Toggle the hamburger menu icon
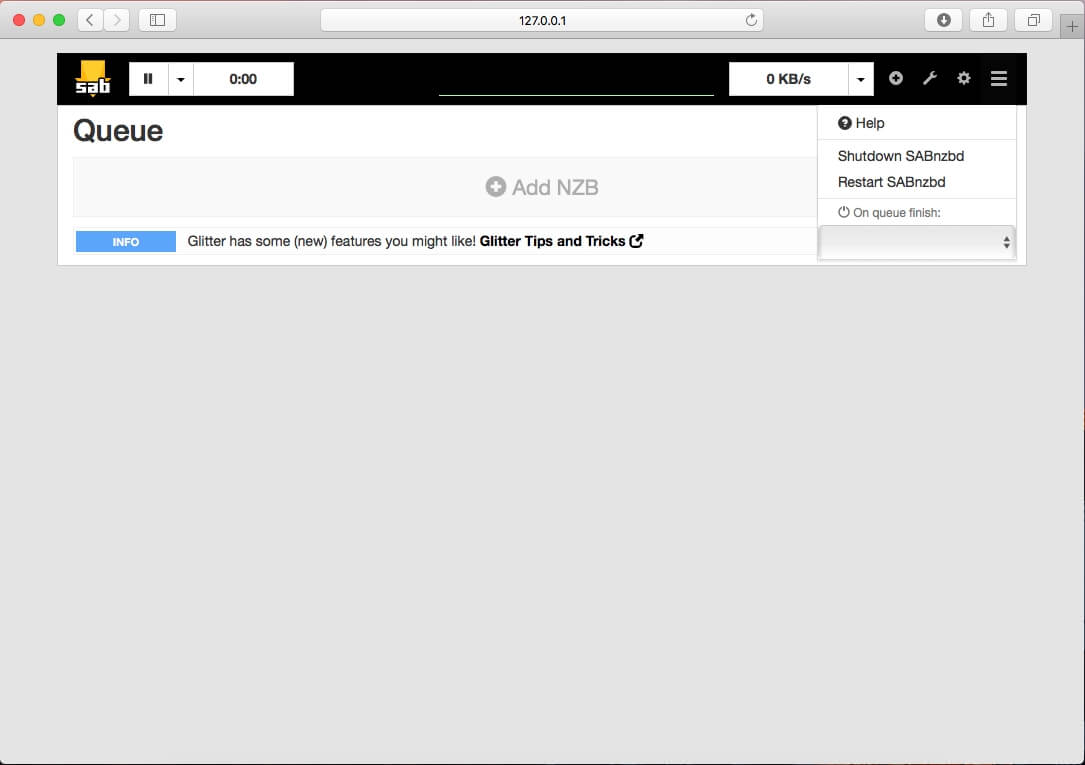Screen dimensions: 1085x765 tap(998, 78)
